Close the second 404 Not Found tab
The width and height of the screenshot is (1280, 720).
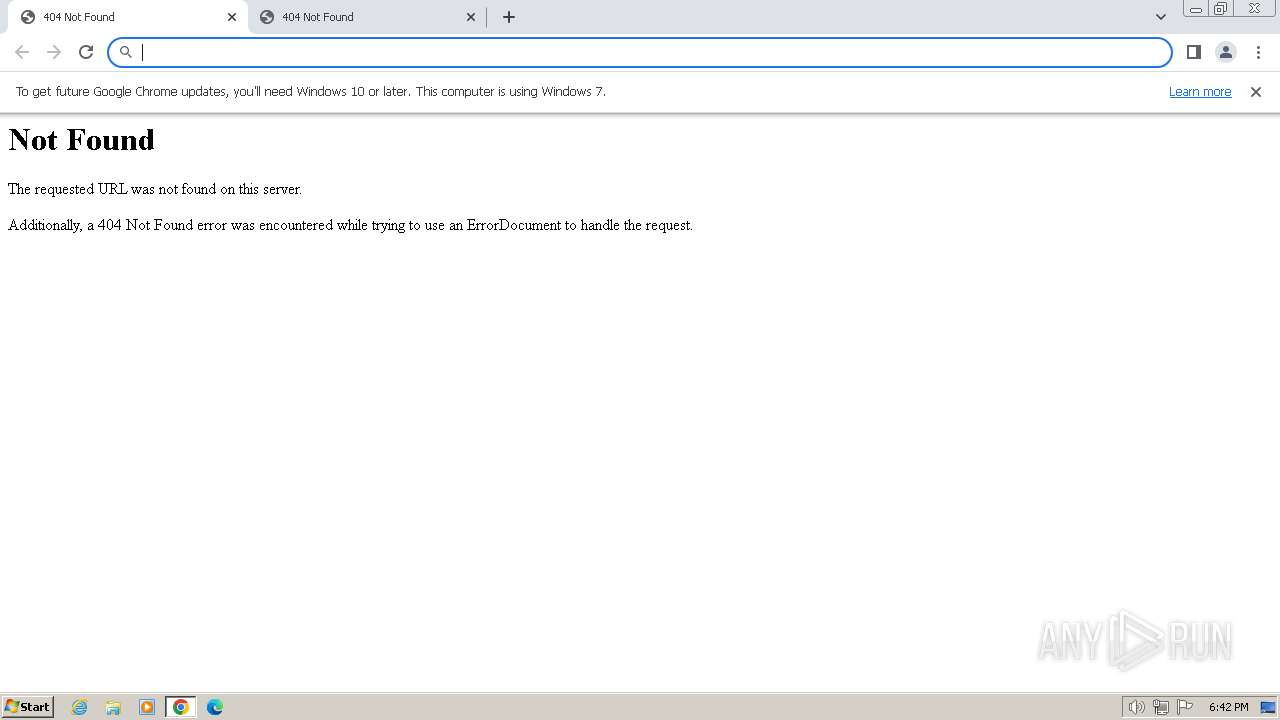471,17
